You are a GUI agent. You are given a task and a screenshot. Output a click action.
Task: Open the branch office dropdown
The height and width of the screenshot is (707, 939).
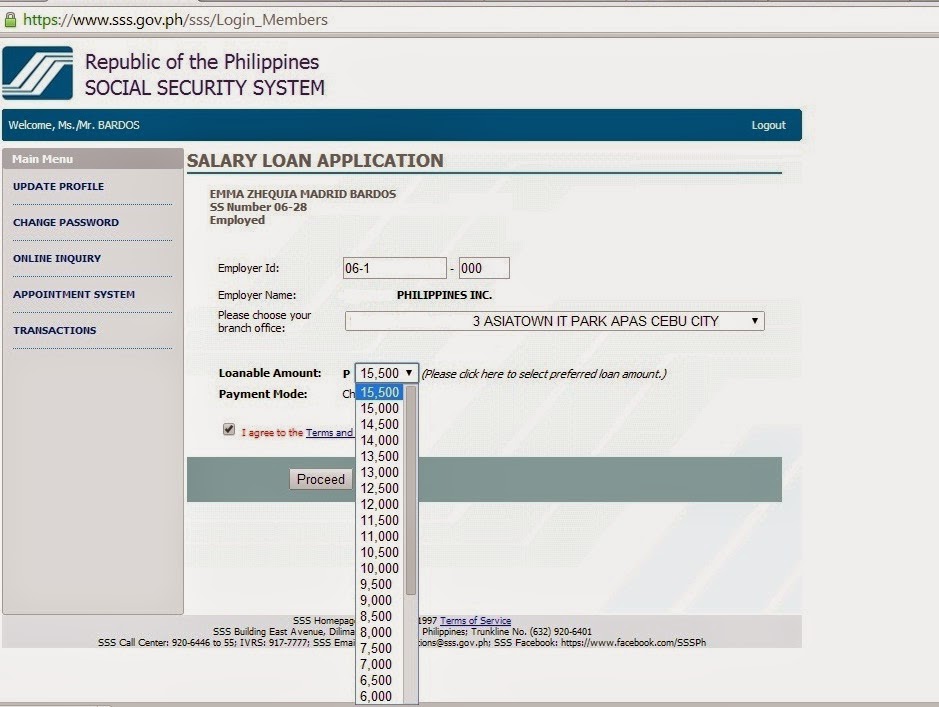click(x=555, y=321)
